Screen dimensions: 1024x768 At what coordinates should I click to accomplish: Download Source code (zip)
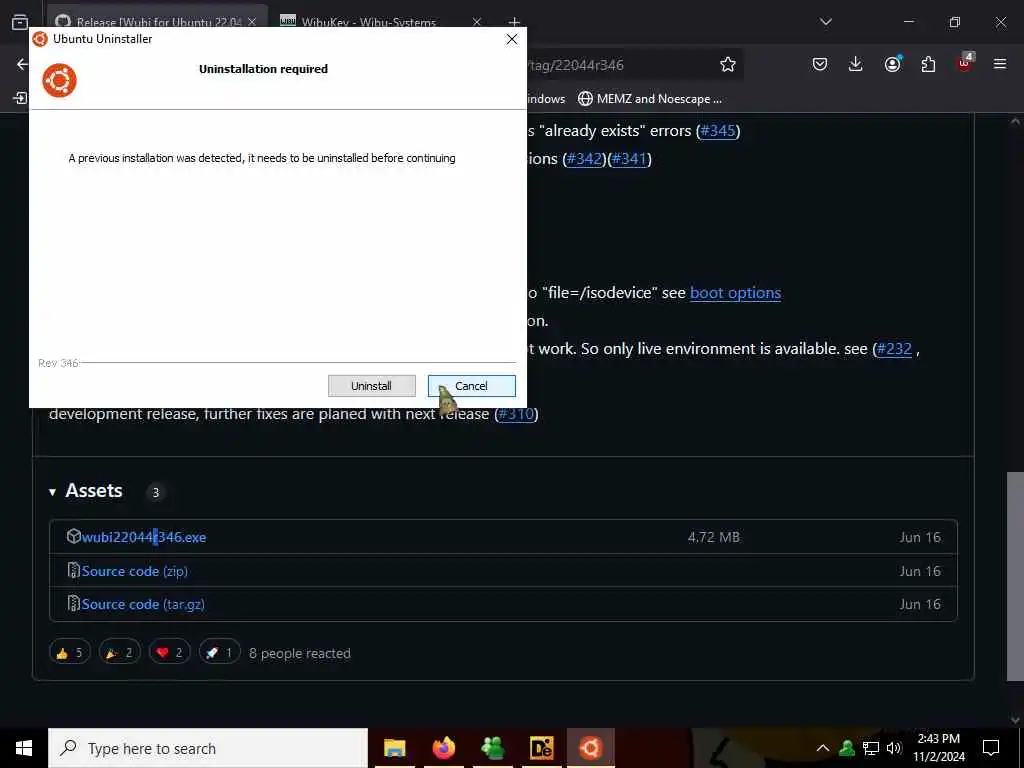pyautogui.click(x=135, y=571)
